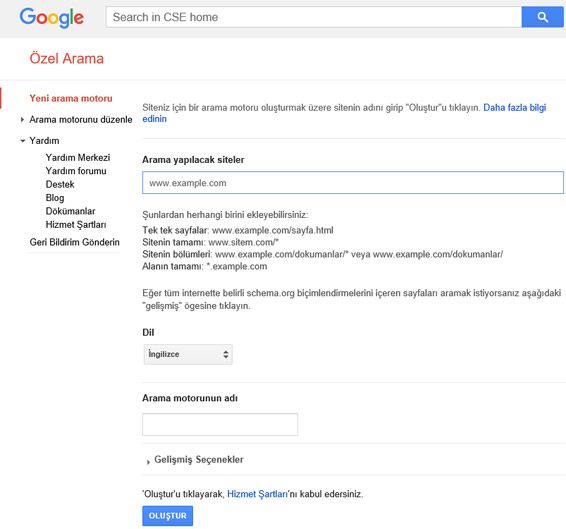The image size is (566, 529).
Task: Open Yardım forumu link
Action: 76,171
